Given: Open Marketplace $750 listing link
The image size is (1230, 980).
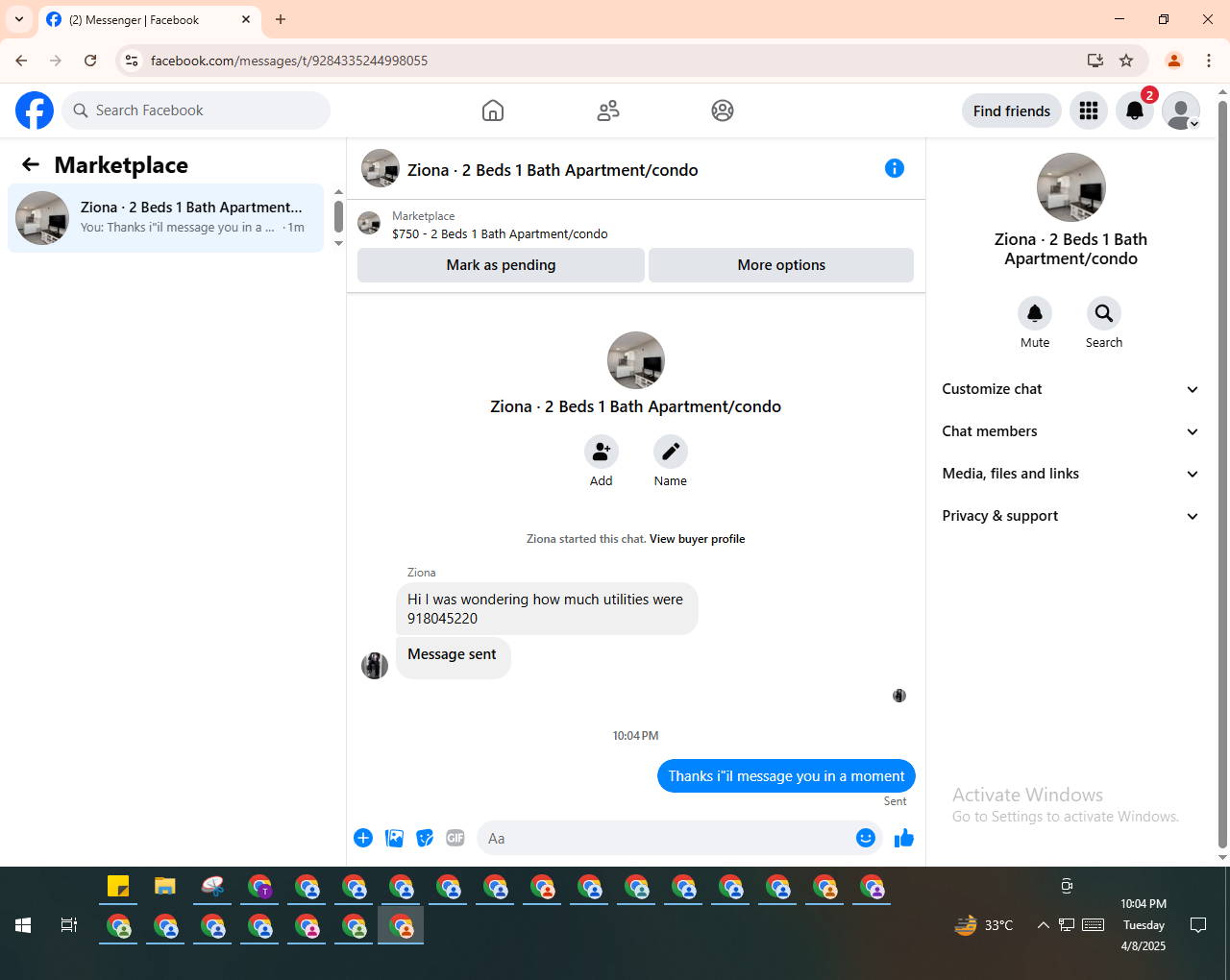Looking at the screenshot, I should pyautogui.click(x=500, y=233).
